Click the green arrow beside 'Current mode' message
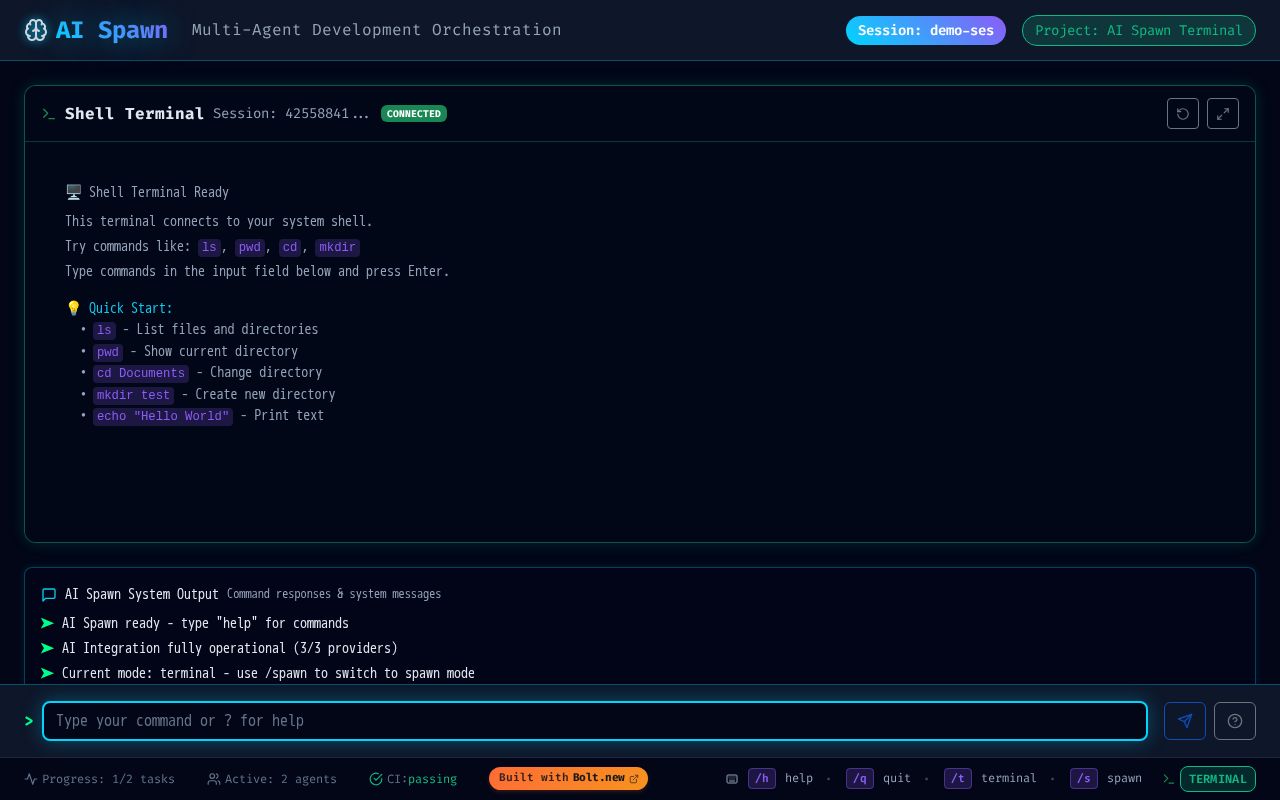 (x=47, y=674)
